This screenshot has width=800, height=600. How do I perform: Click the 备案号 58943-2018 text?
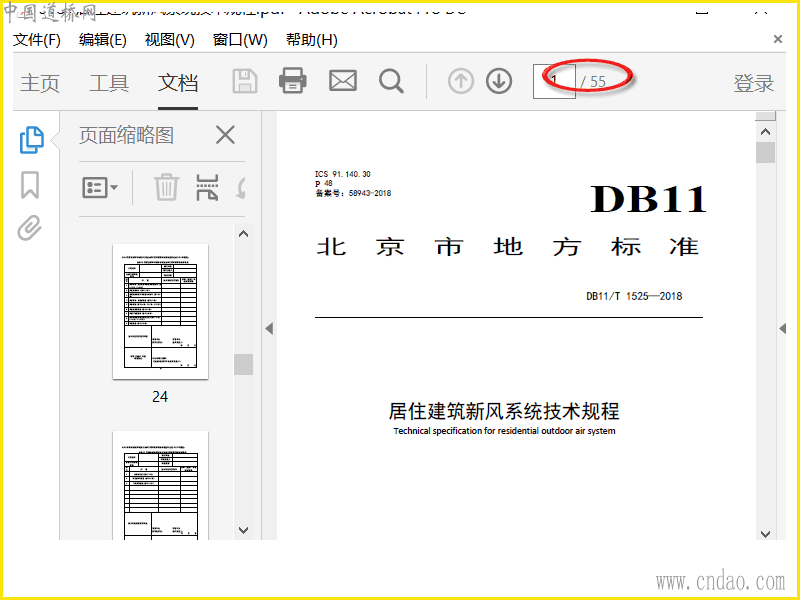[x=353, y=193]
